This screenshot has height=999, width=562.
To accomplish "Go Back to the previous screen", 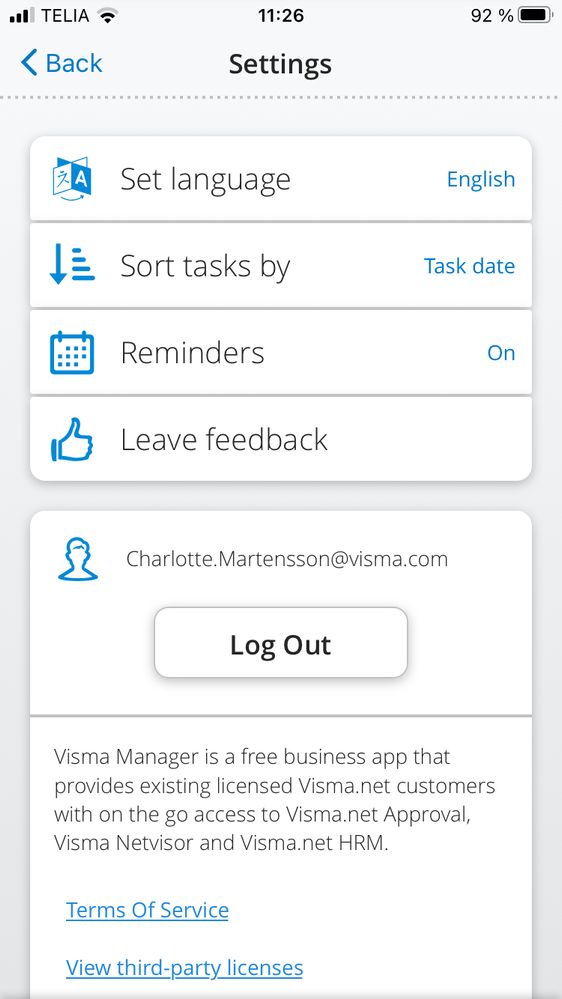I will (x=61, y=63).
